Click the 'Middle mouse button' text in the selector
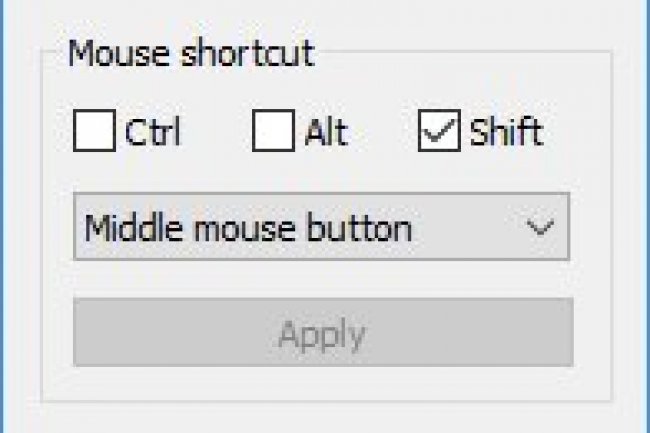Screen dimensions: 650x433 [x=248, y=228]
